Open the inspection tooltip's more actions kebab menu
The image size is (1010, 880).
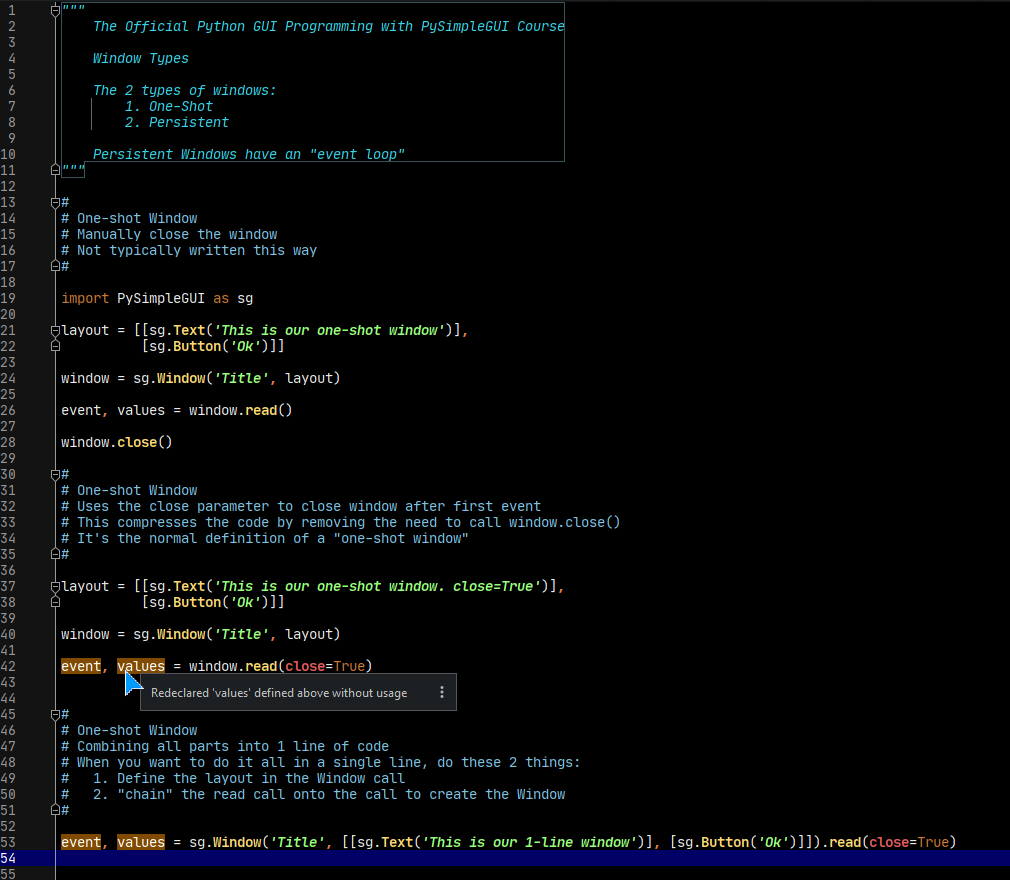tap(441, 691)
